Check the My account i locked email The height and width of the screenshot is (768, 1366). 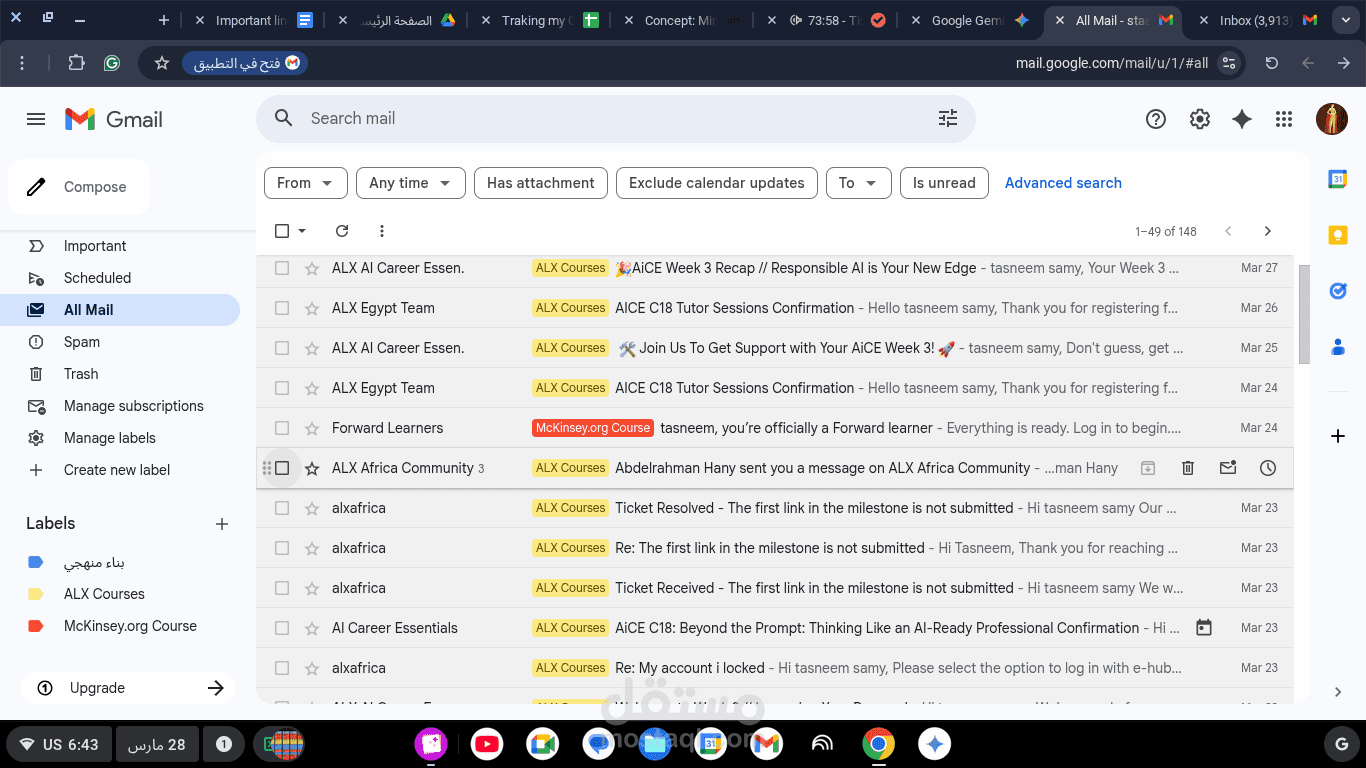click(x=282, y=668)
